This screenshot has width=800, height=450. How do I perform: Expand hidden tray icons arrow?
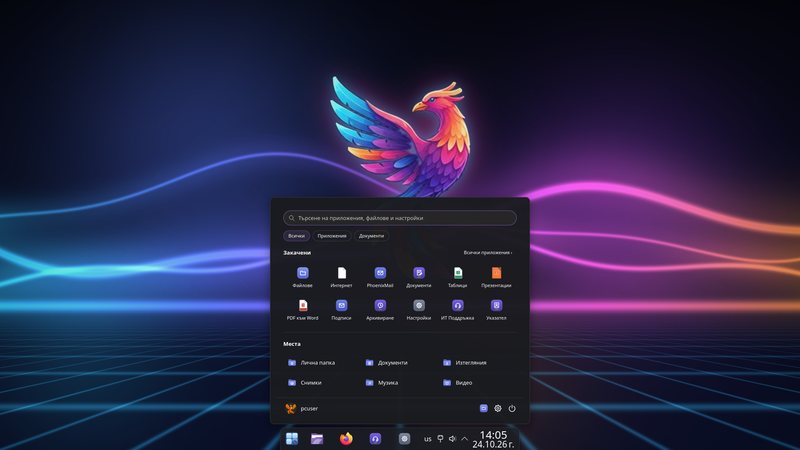coord(465,439)
